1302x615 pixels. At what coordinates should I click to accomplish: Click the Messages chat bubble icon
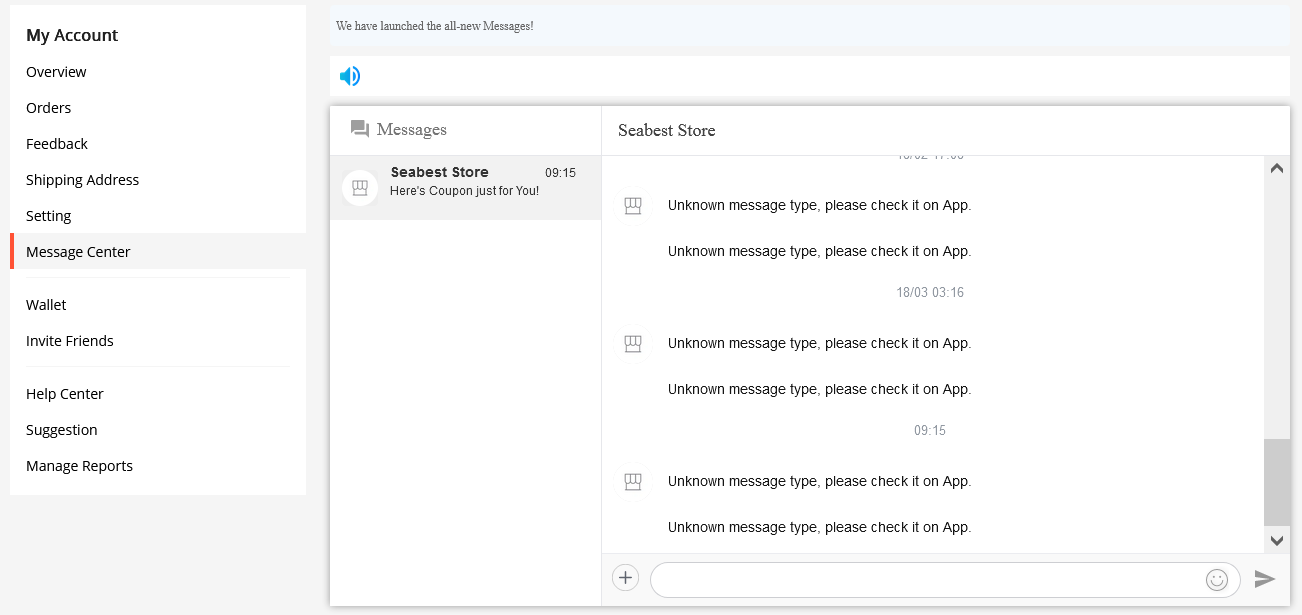(x=360, y=129)
